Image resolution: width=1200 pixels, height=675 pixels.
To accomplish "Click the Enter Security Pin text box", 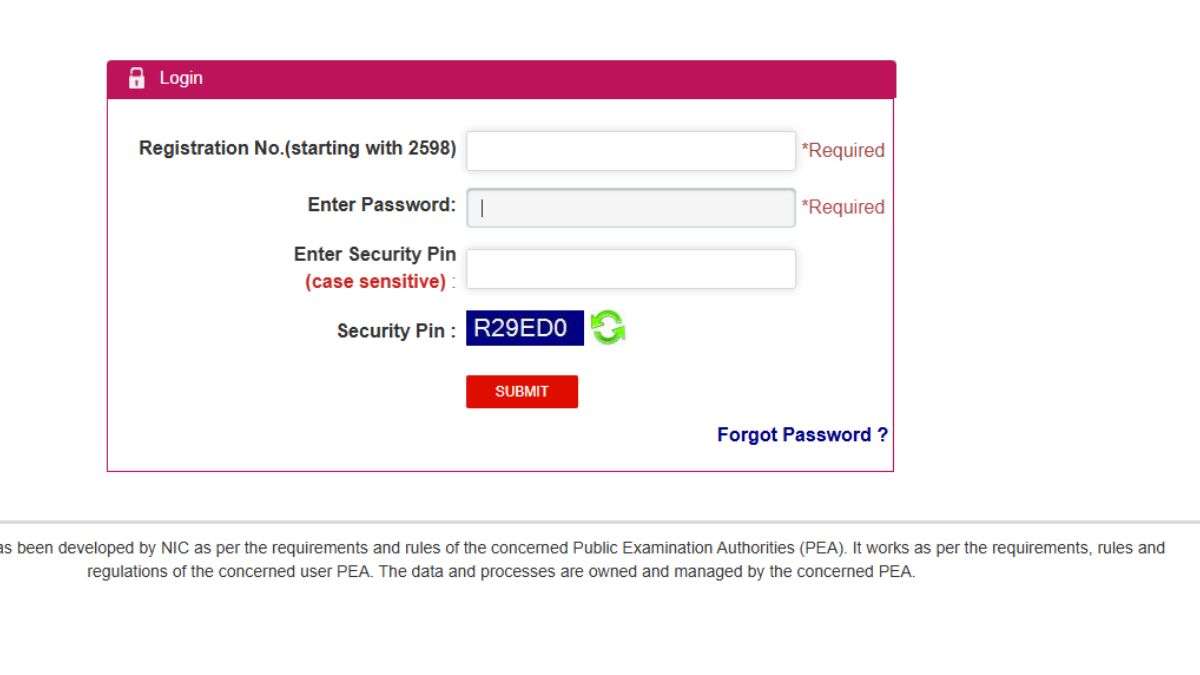I will point(630,267).
